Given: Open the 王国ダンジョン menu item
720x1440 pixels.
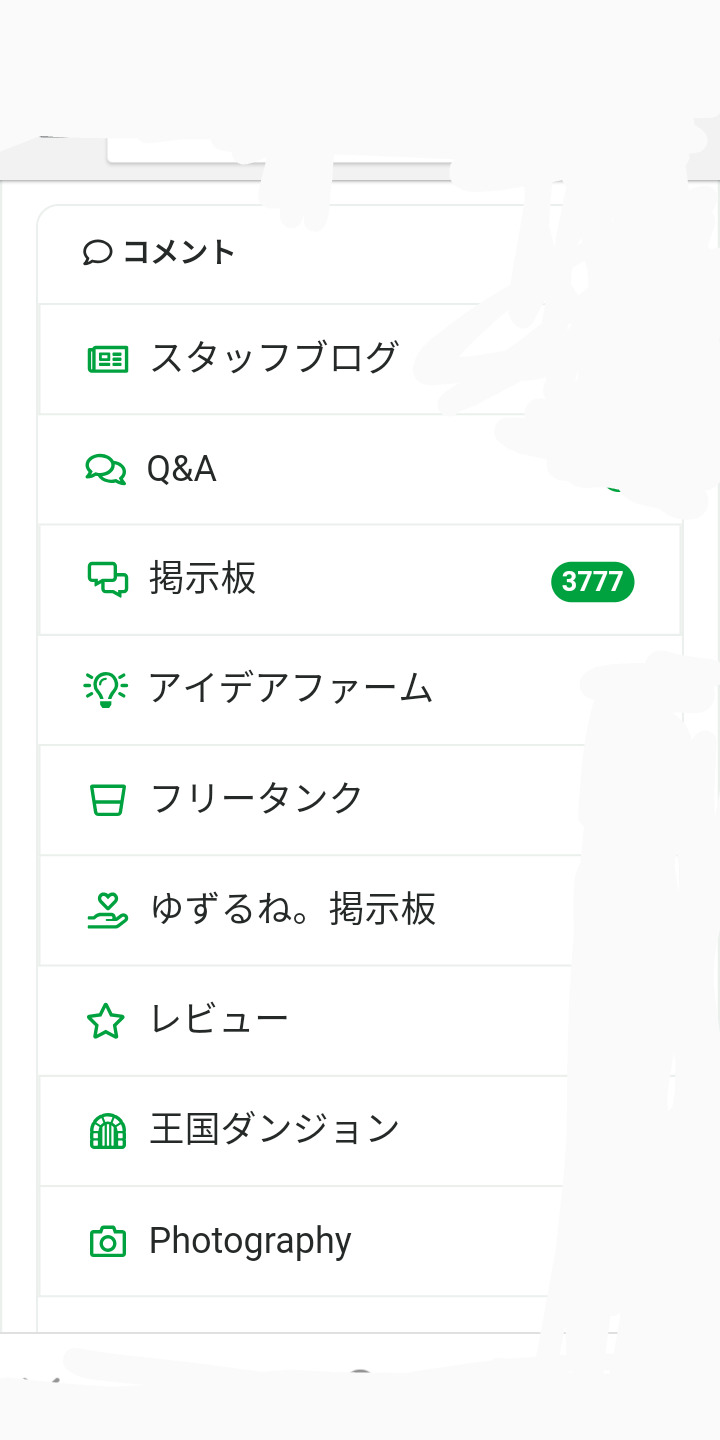Looking at the screenshot, I should (274, 1131).
